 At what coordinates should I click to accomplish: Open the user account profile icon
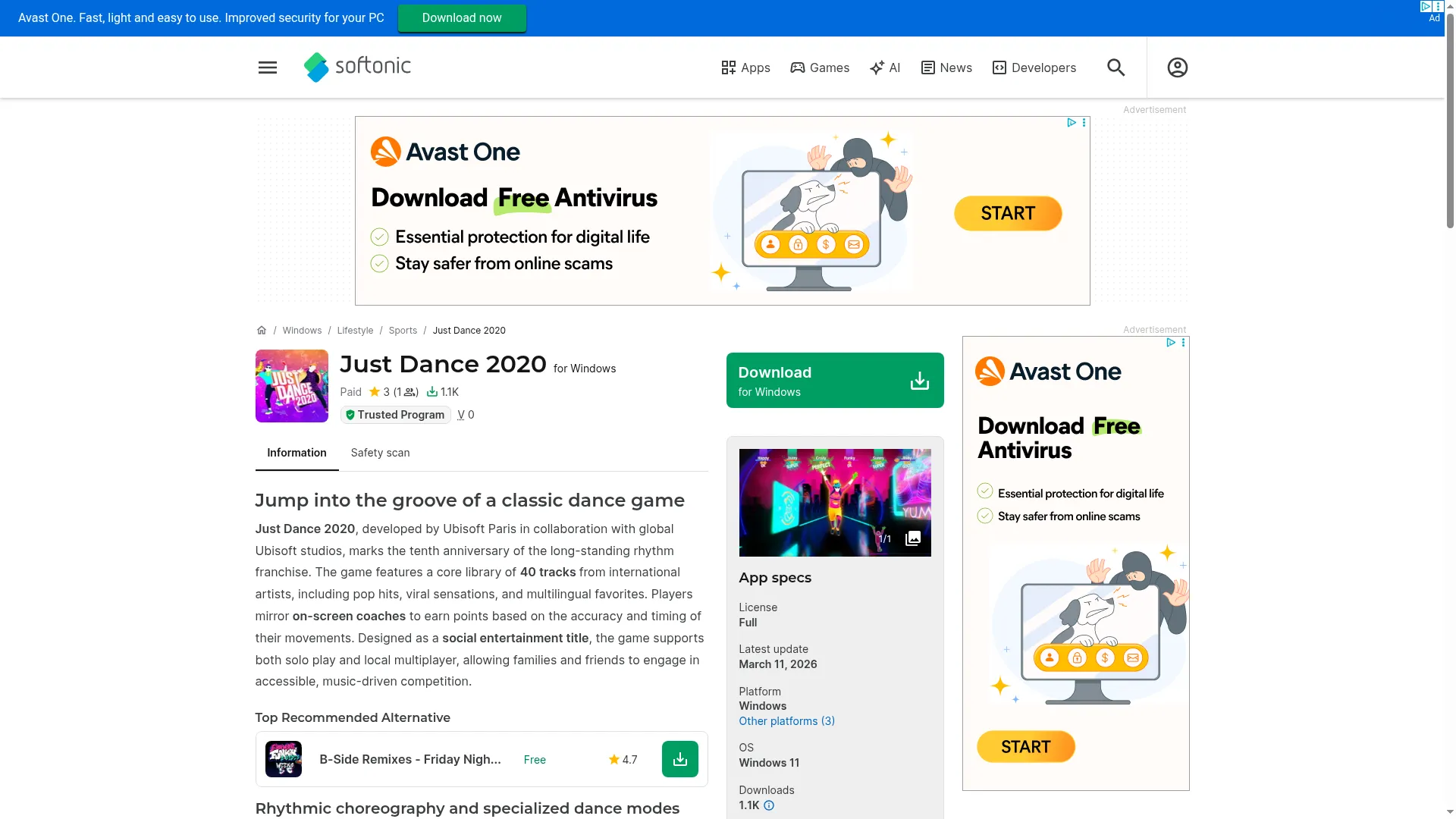[1177, 67]
